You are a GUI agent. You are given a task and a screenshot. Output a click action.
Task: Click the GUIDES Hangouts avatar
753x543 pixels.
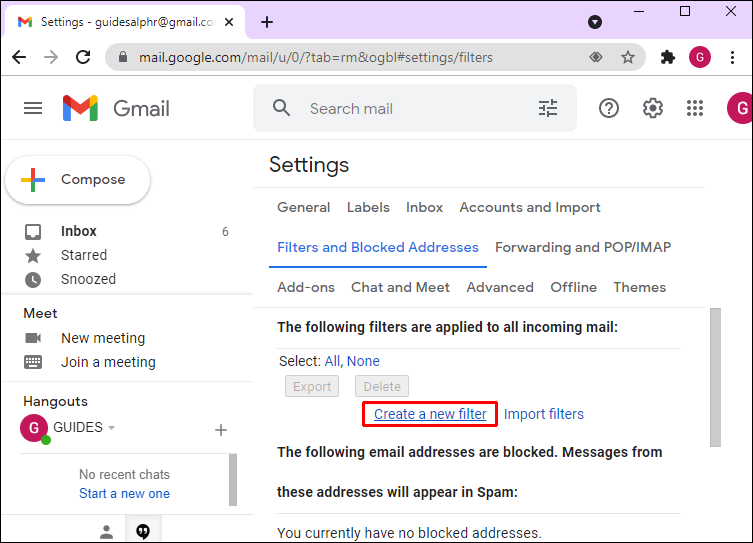[x=34, y=428]
